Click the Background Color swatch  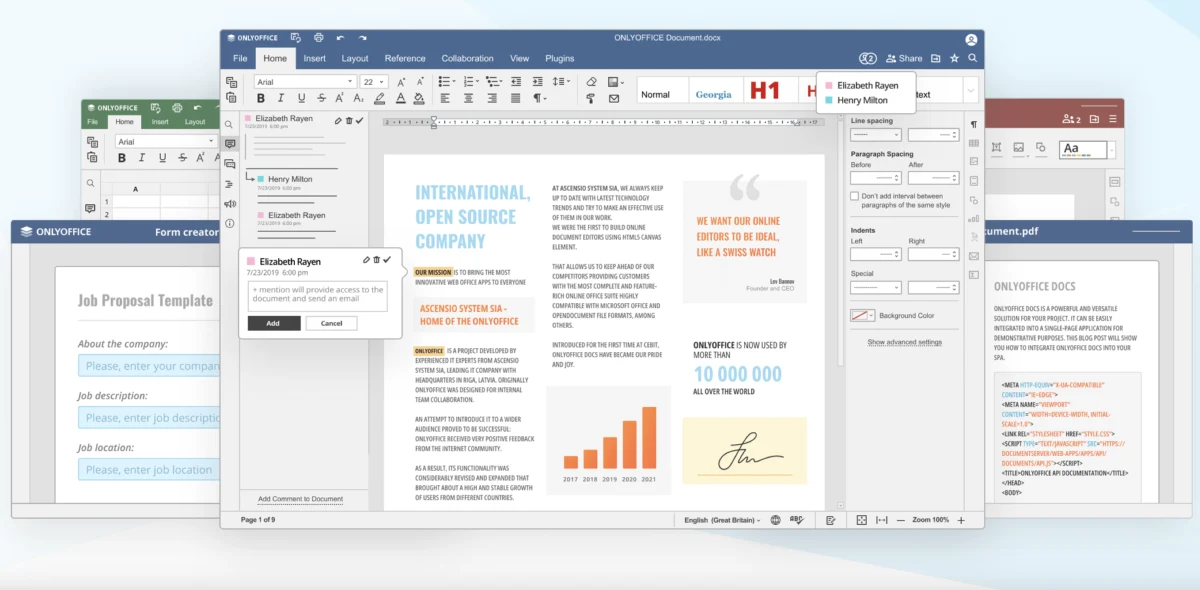click(x=863, y=315)
